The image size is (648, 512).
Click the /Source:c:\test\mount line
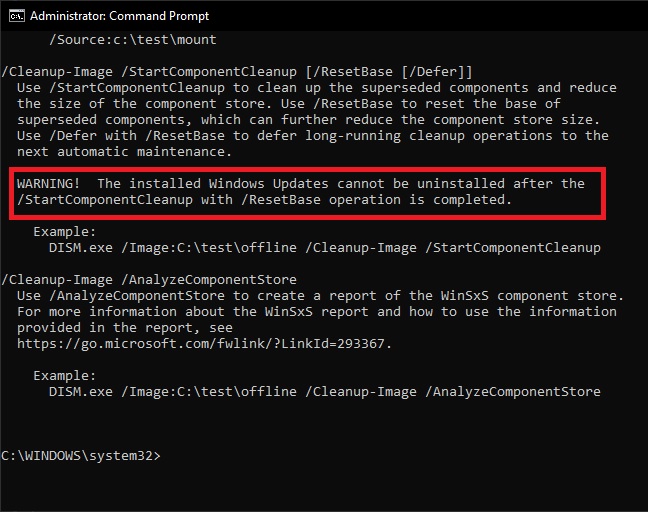pyautogui.click(x=132, y=39)
